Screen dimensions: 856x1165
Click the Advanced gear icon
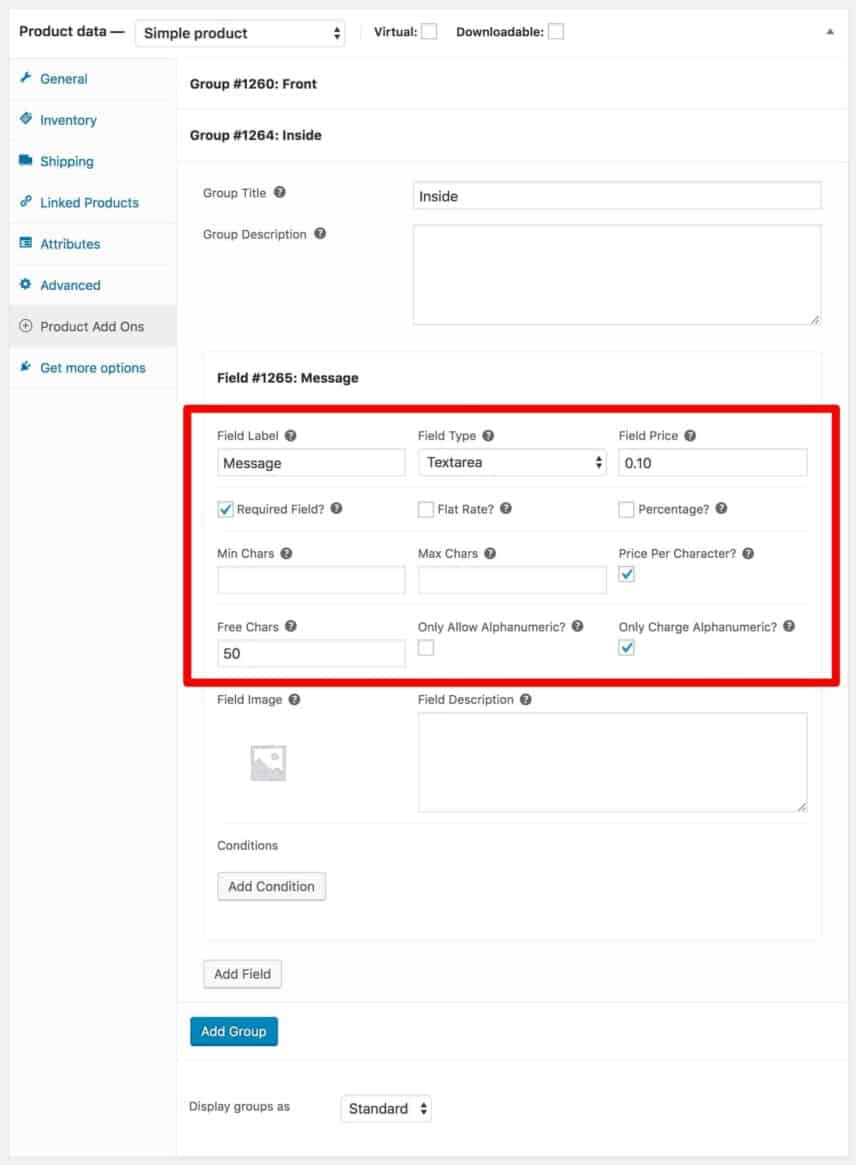point(28,285)
